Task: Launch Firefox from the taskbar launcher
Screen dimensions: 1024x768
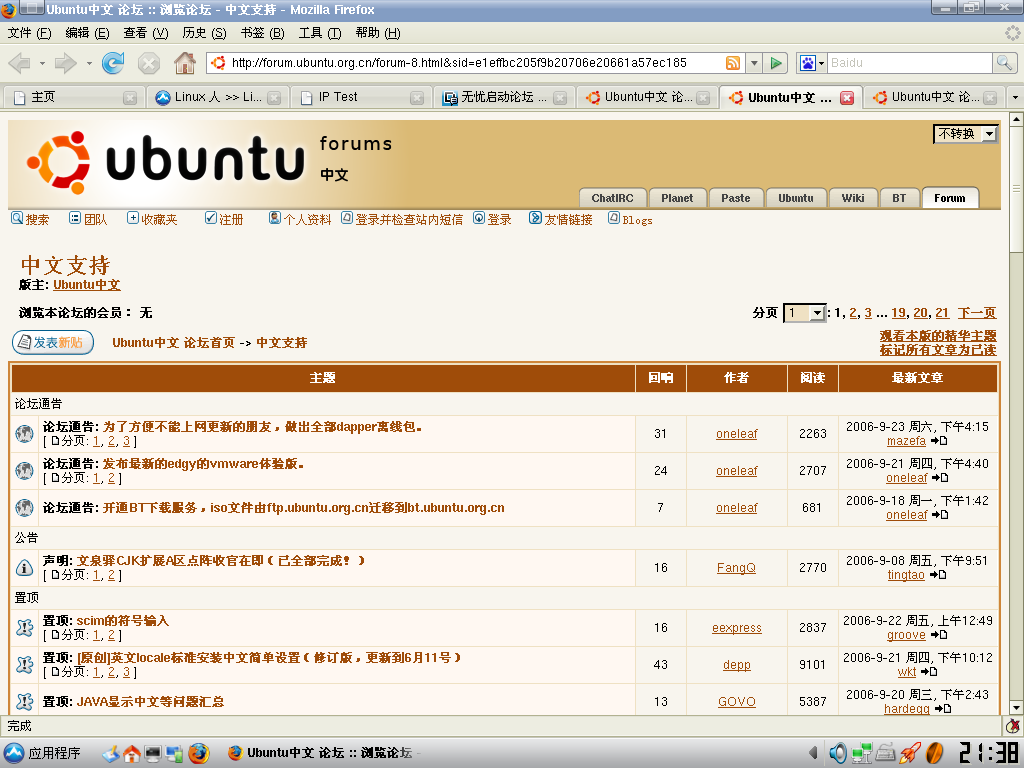Action: tap(199, 754)
